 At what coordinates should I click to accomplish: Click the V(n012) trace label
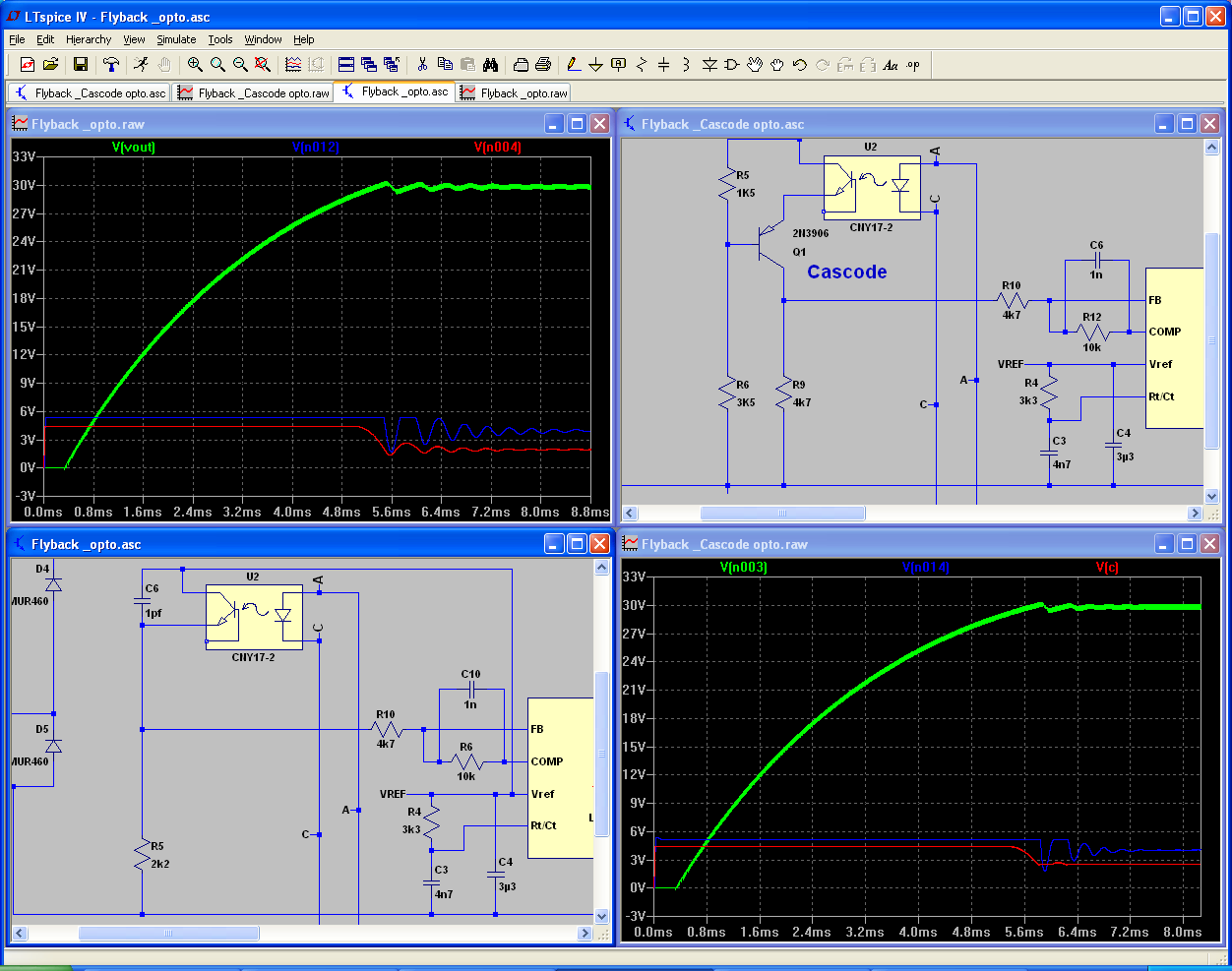click(x=315, y=148)
